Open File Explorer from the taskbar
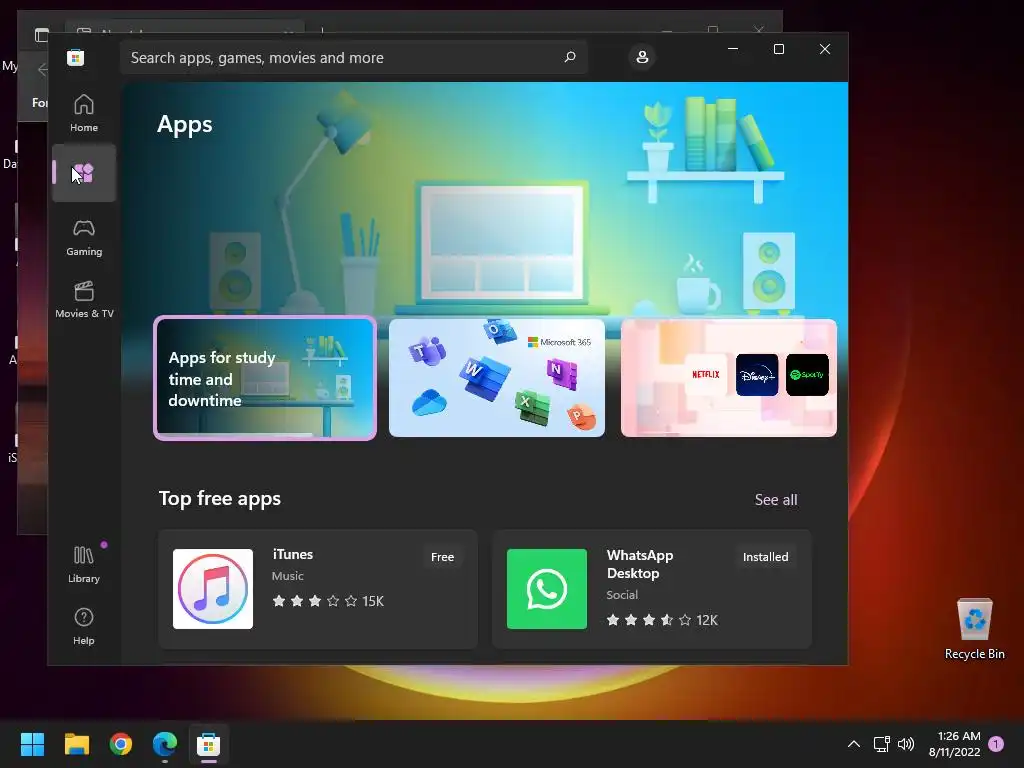 tap(76, 744)
